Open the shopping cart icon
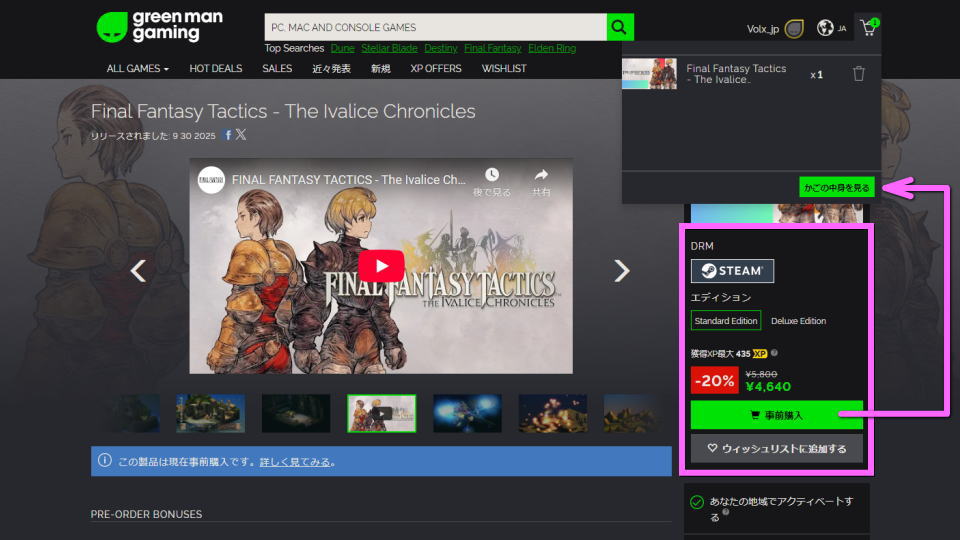 coord(869,28)
